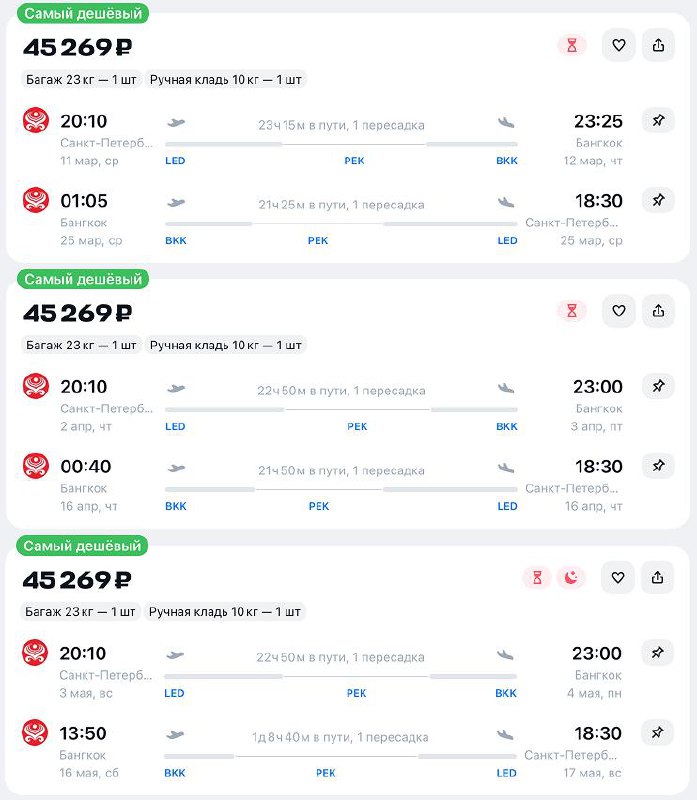Click the night transfer moon icon
The width and height of the screenshot is (697, 800).
[571, 577]
